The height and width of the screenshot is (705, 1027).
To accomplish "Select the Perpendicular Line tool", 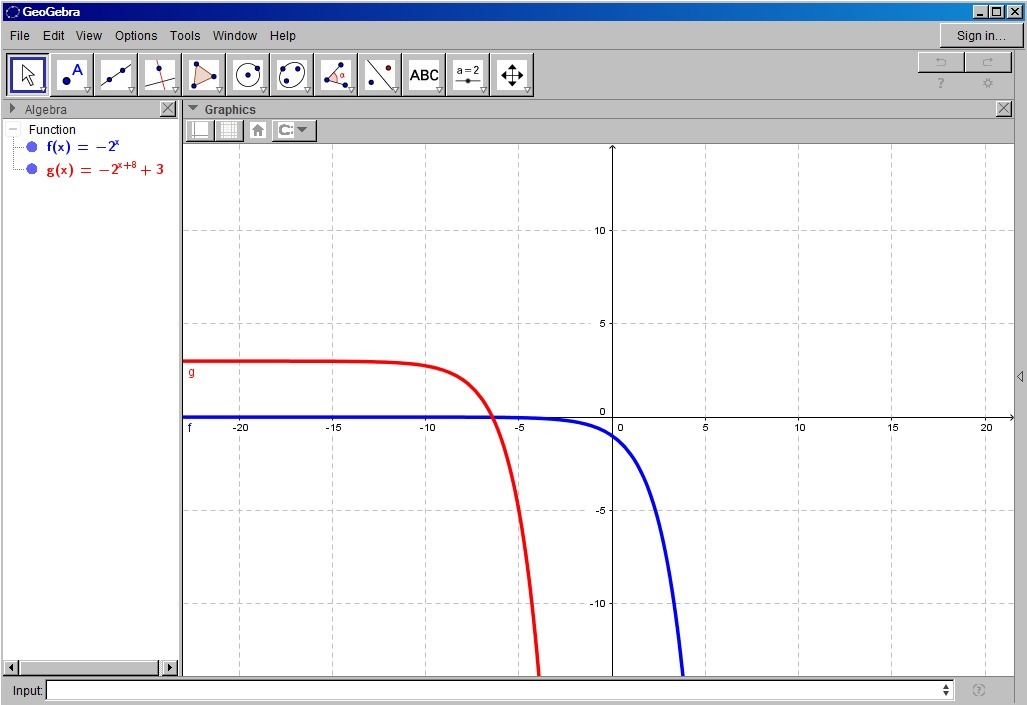I will [x=160, y=75].
